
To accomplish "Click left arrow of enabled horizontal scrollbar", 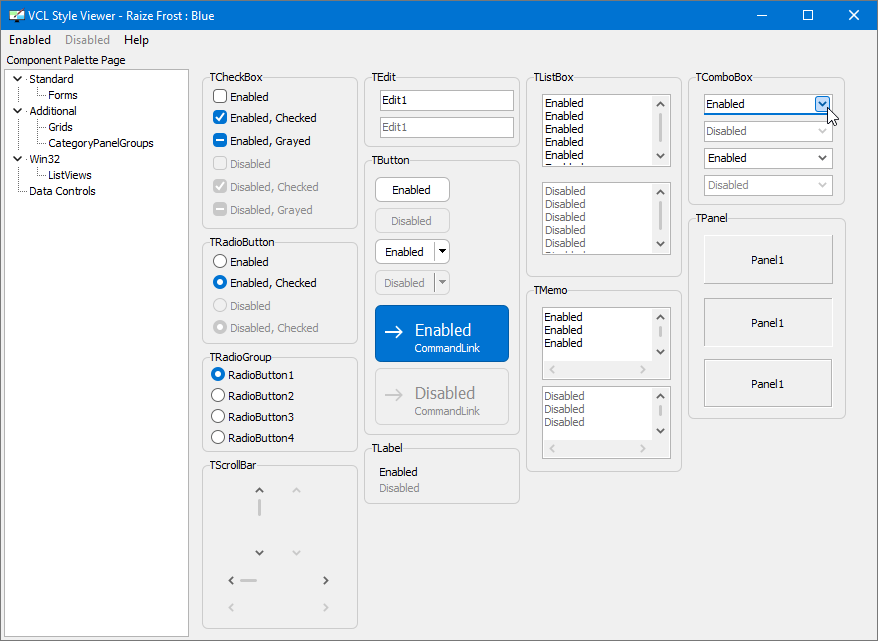I will [231, 581].
